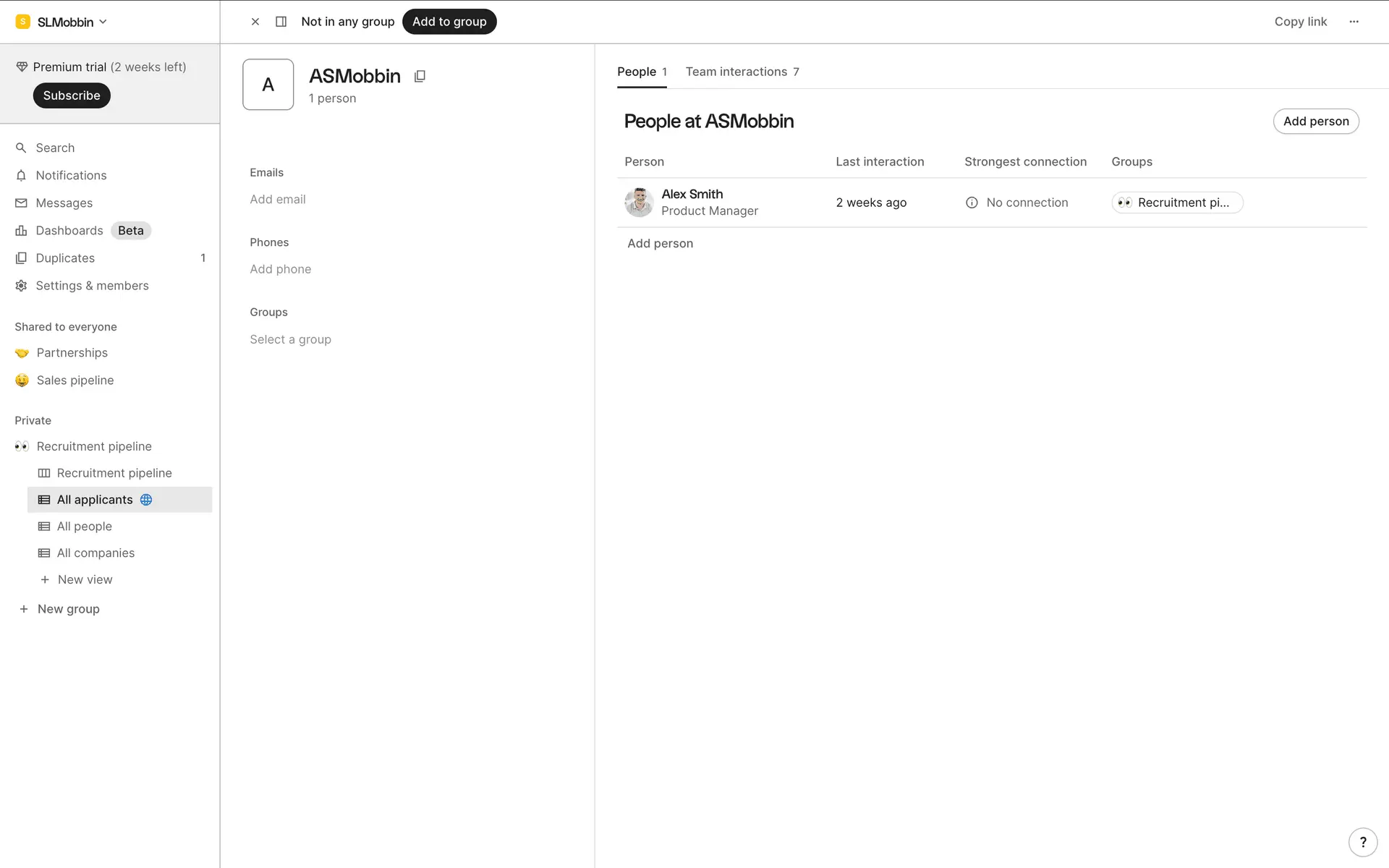The height and width of the screenshot is (868, 1389).
Task: Open Alex Smith's avatar thumbnail
Action: (x=639, y=203)
